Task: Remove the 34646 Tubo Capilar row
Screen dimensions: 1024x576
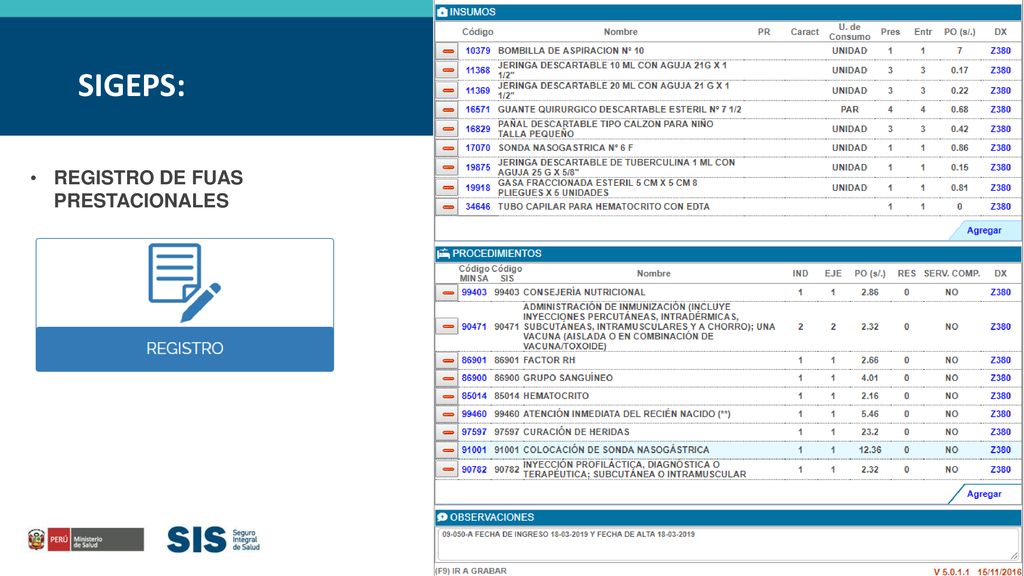Action: pyautogui.click(x=447, y=207)
